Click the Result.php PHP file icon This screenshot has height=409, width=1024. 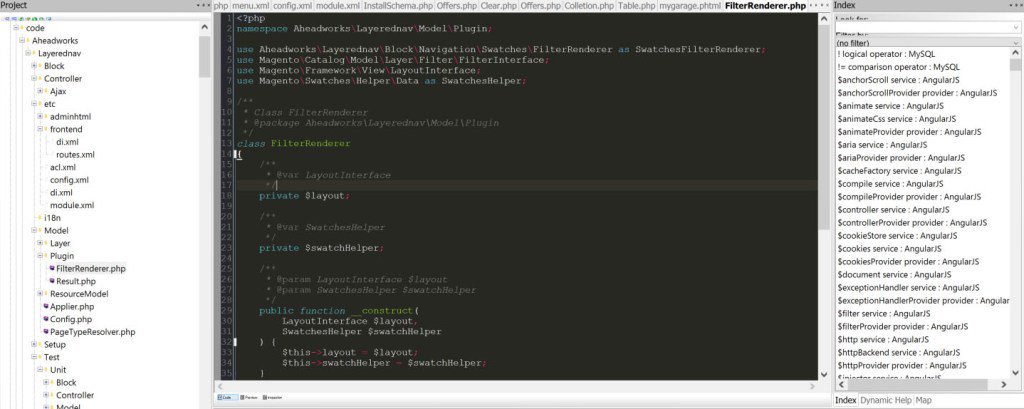click(x=52, y=281)
